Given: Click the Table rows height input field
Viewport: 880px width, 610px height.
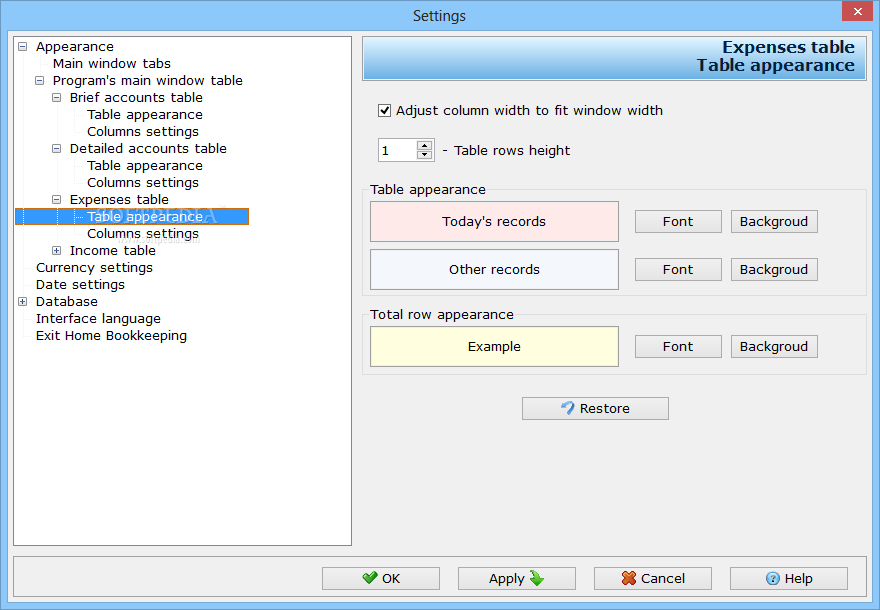Looking at the screenshot, I should click(398, 150).
